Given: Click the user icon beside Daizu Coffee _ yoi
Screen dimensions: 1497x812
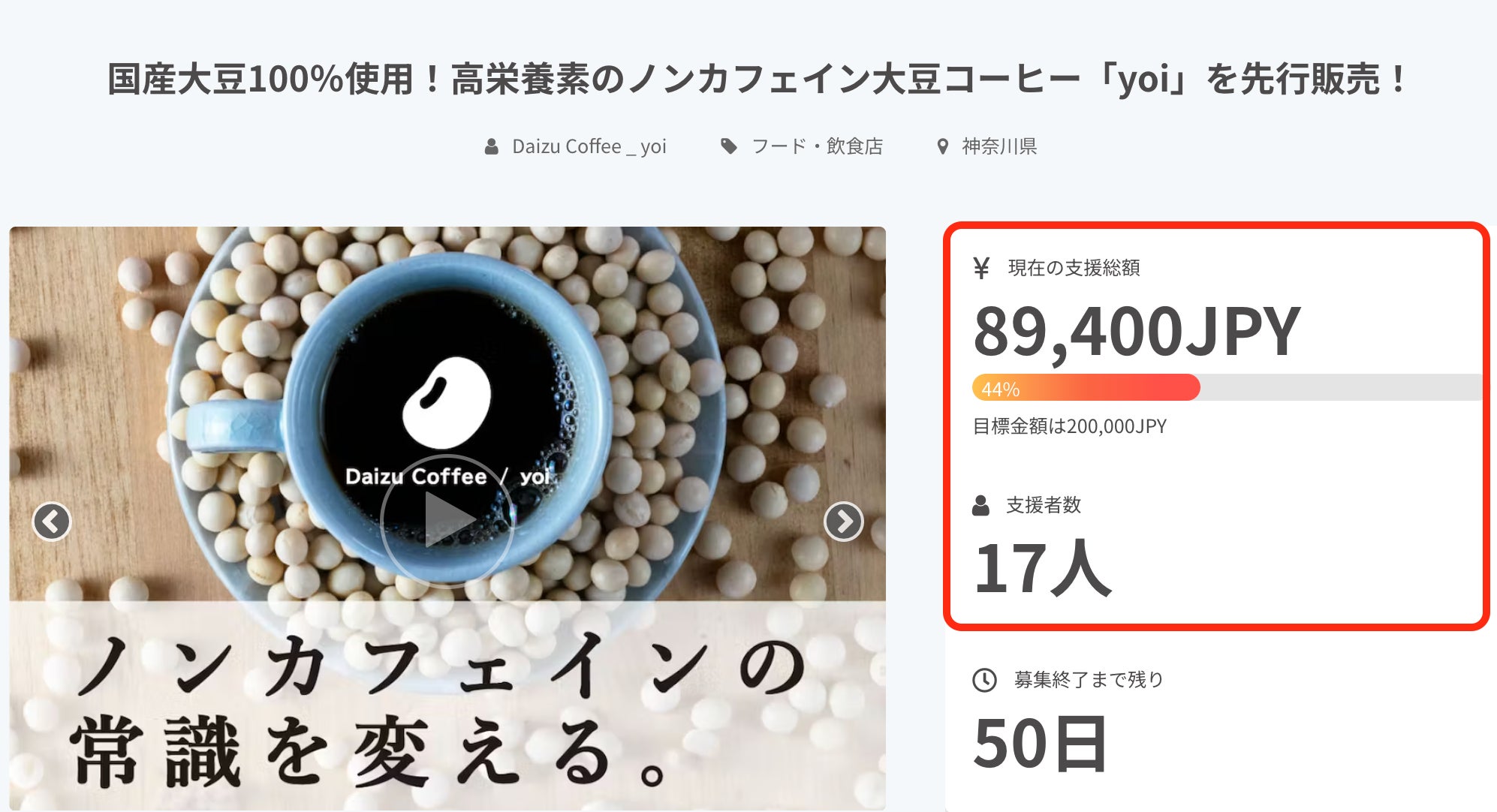Looking at the screenshot, I should pos(492,146).
